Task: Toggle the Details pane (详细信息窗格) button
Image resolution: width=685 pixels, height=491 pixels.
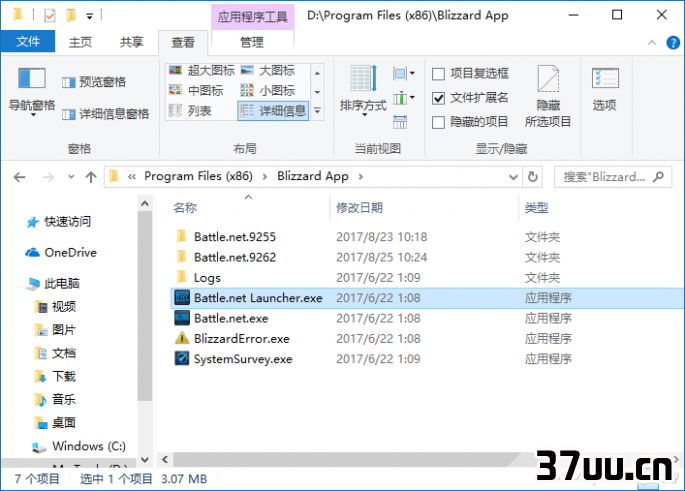Action: (x=105, y=114)
